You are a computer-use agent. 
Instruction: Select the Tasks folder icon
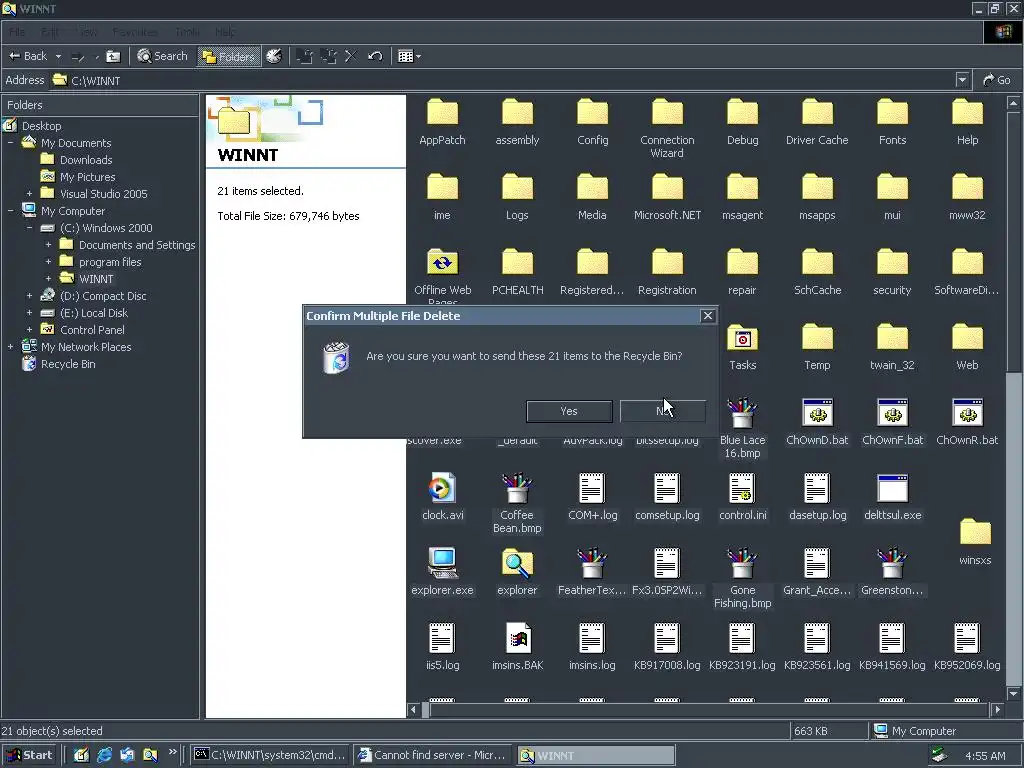(x=743, y=338)
